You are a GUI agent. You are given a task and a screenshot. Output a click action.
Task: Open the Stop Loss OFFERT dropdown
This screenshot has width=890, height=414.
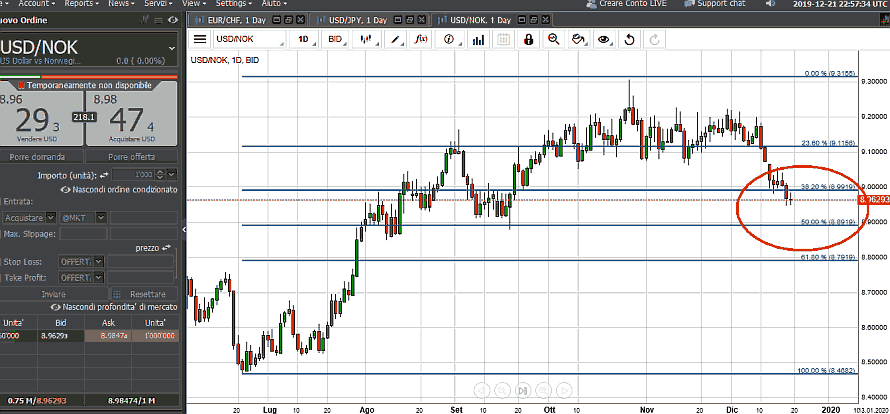pyautogui.click(x=80, y=262)
